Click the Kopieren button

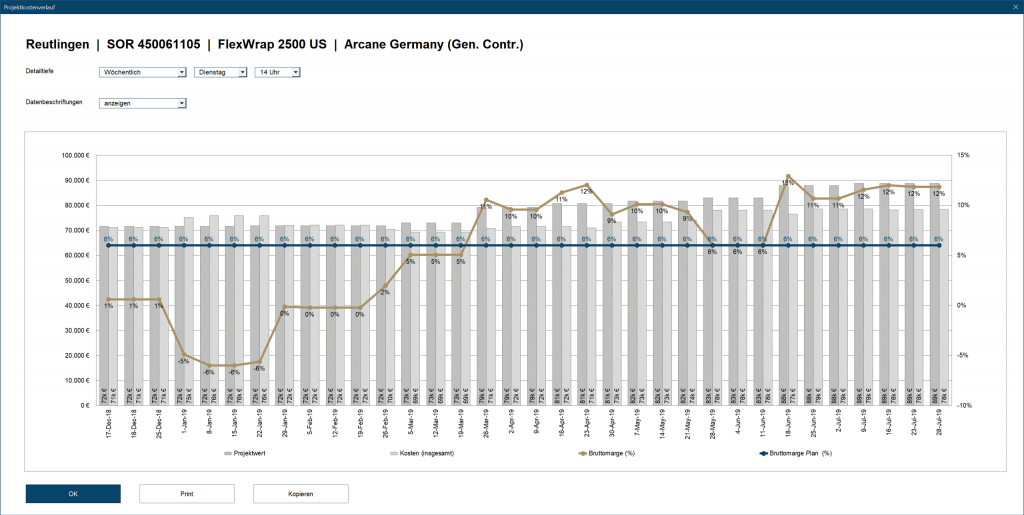[300, 493]
